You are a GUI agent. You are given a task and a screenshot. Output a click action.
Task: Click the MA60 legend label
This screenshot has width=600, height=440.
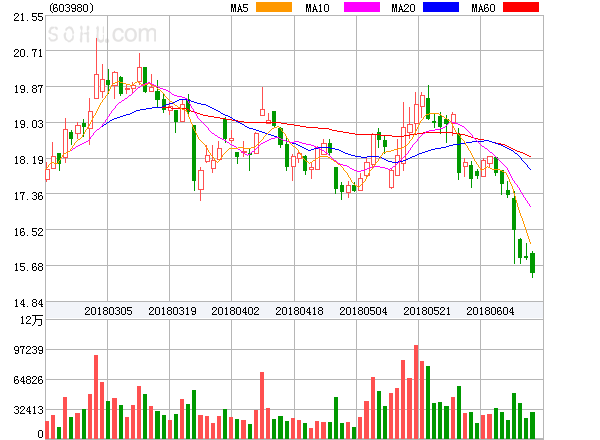coord(483,8)
